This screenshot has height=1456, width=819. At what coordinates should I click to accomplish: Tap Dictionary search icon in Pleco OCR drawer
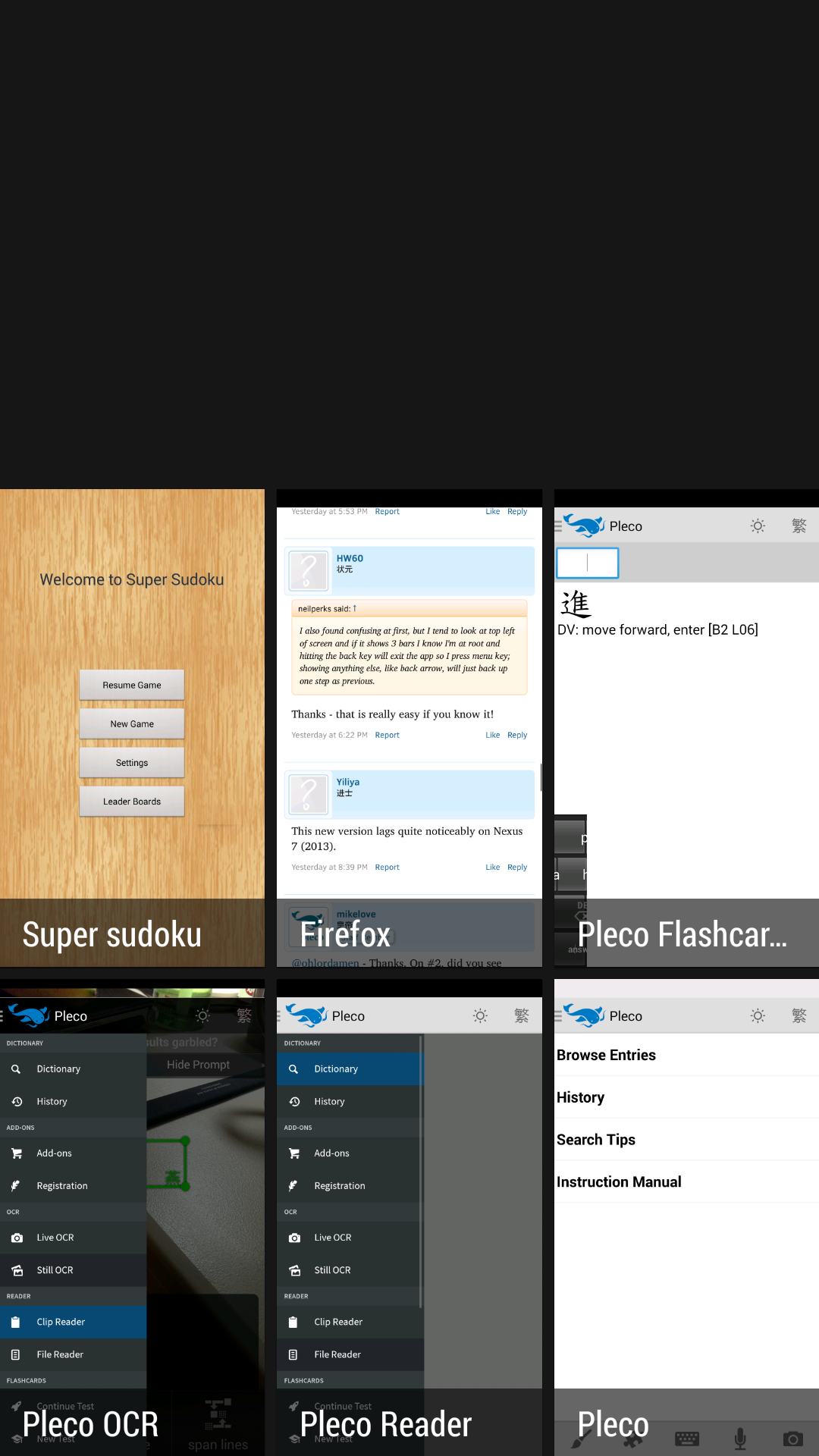[16, 1069]
